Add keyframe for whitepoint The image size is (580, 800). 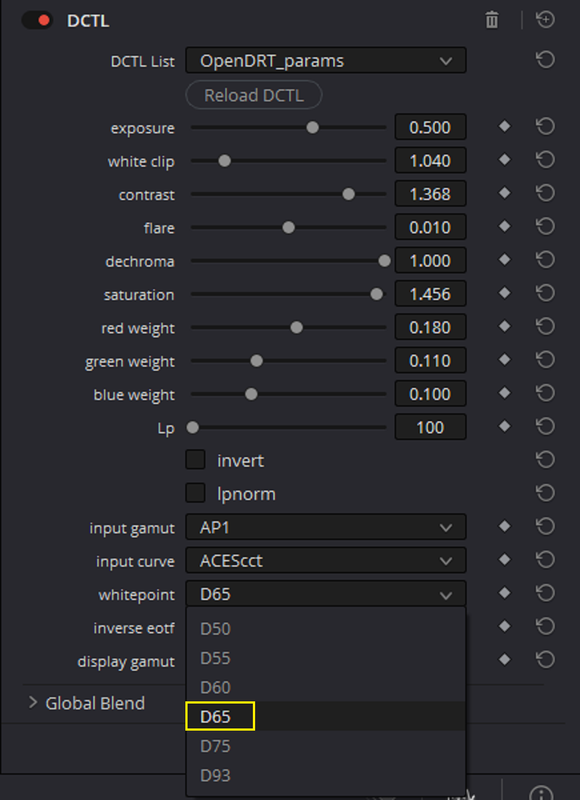click(x=505, y=593)
